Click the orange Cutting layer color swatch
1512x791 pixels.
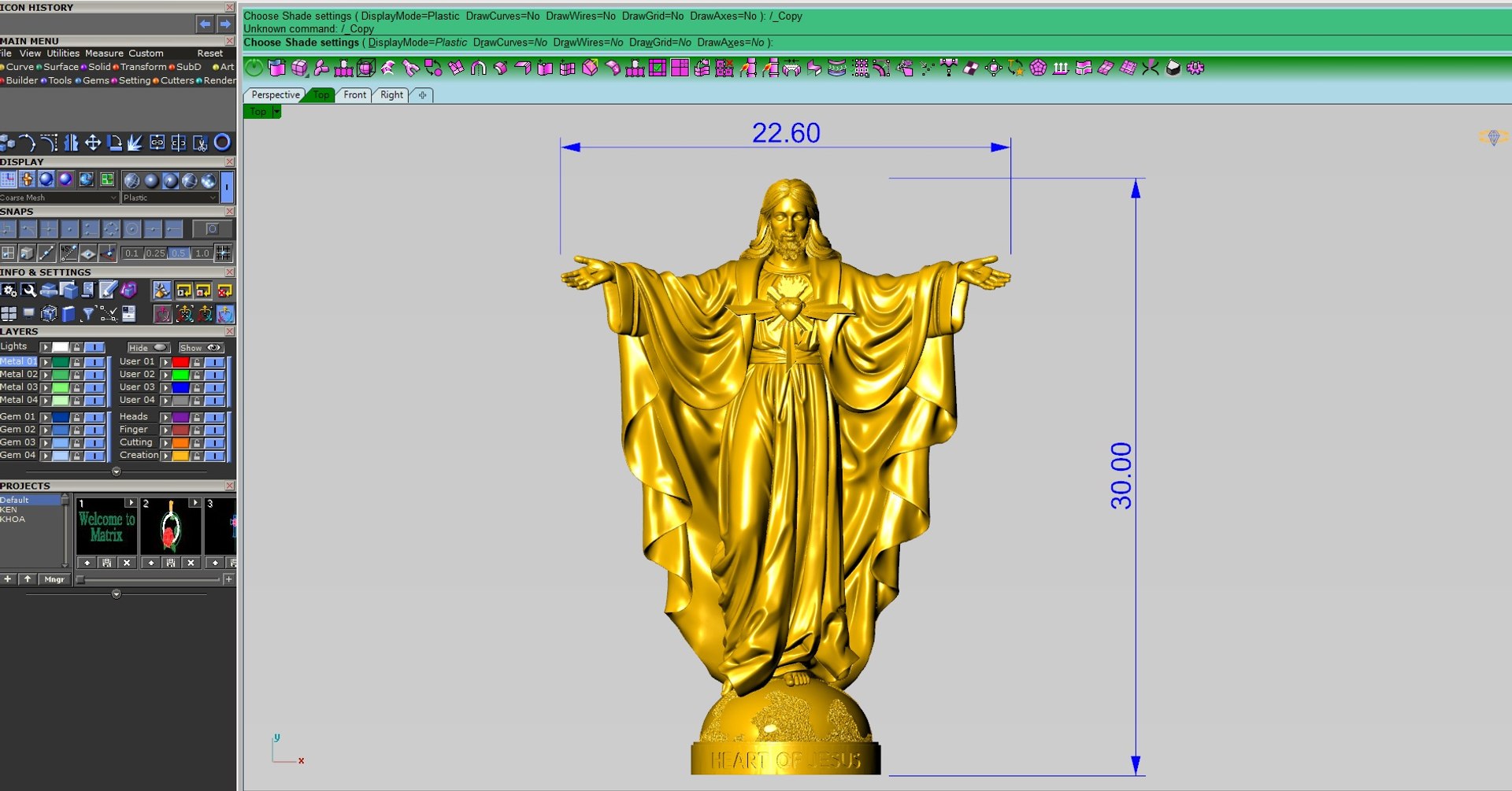[x=181, y=443]
